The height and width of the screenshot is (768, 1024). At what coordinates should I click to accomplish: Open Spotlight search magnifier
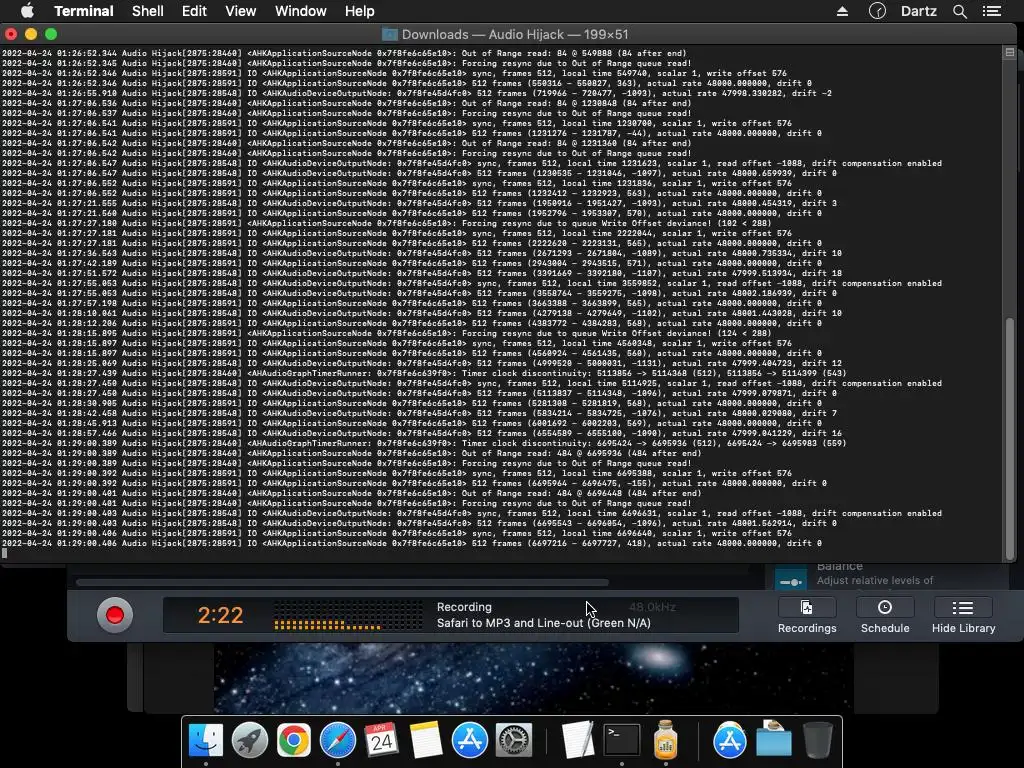tap(959, 11)
